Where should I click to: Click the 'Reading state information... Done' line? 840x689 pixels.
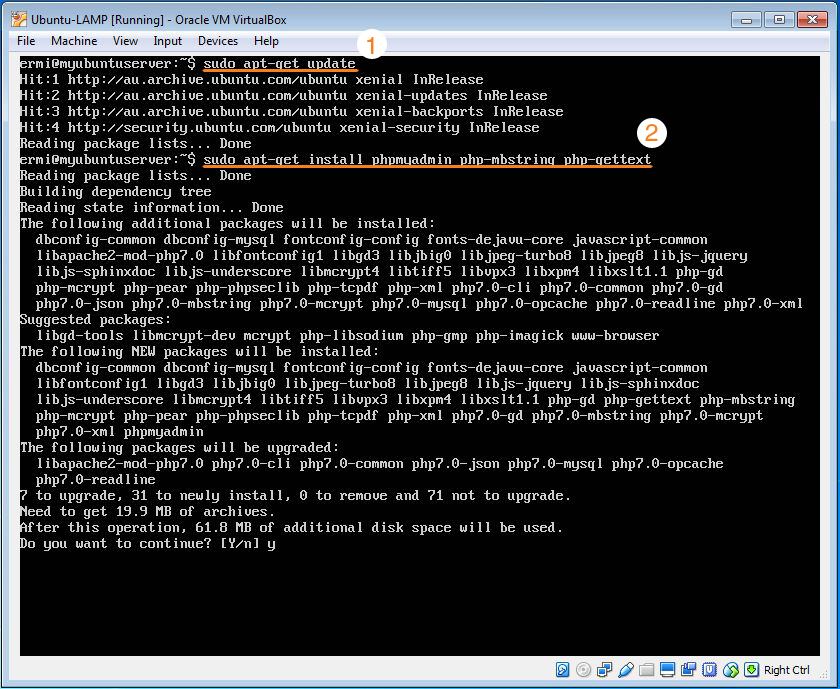tap(152, 207)
